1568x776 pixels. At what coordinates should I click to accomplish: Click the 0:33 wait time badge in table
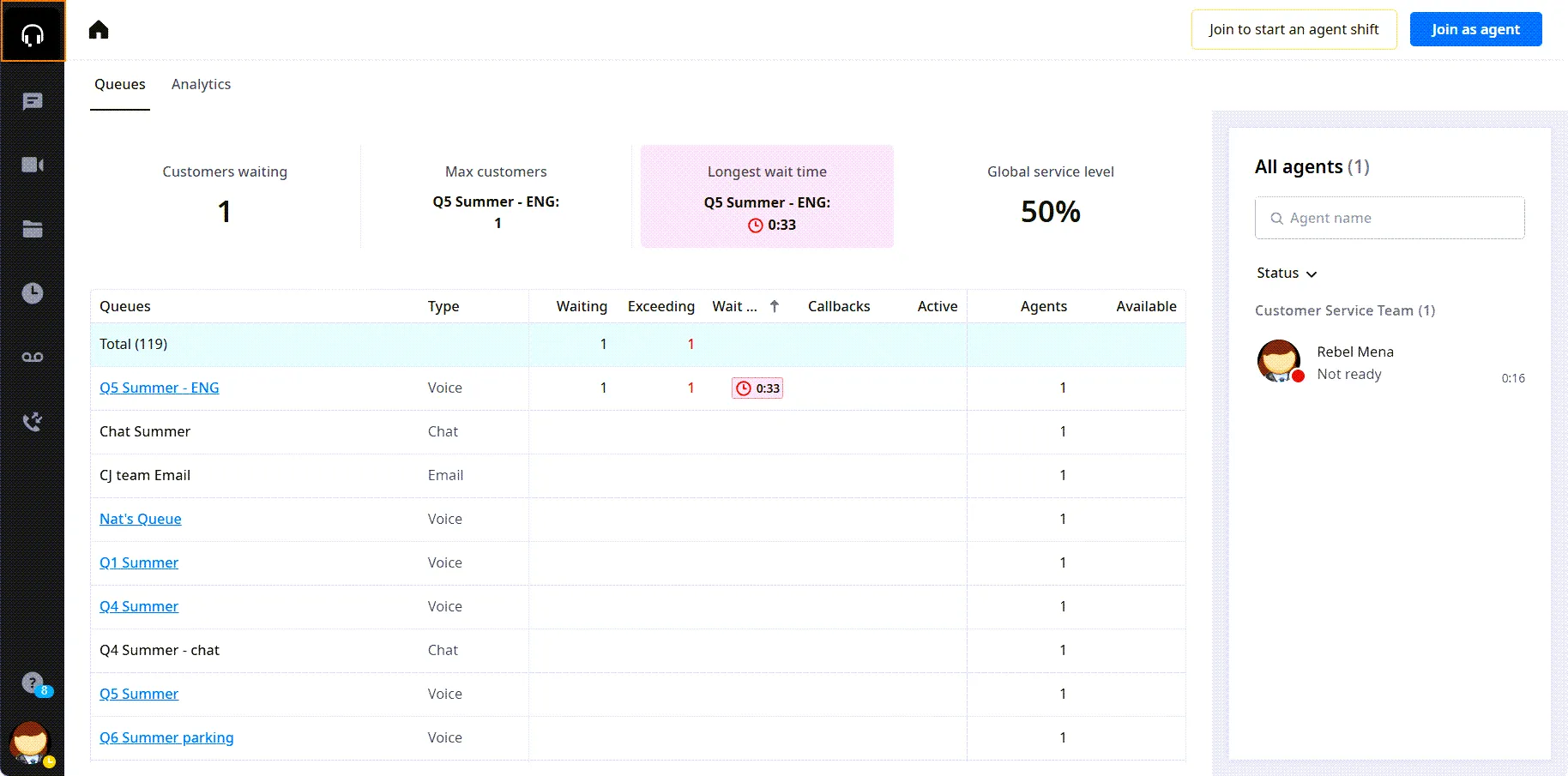tap(757, 388)
